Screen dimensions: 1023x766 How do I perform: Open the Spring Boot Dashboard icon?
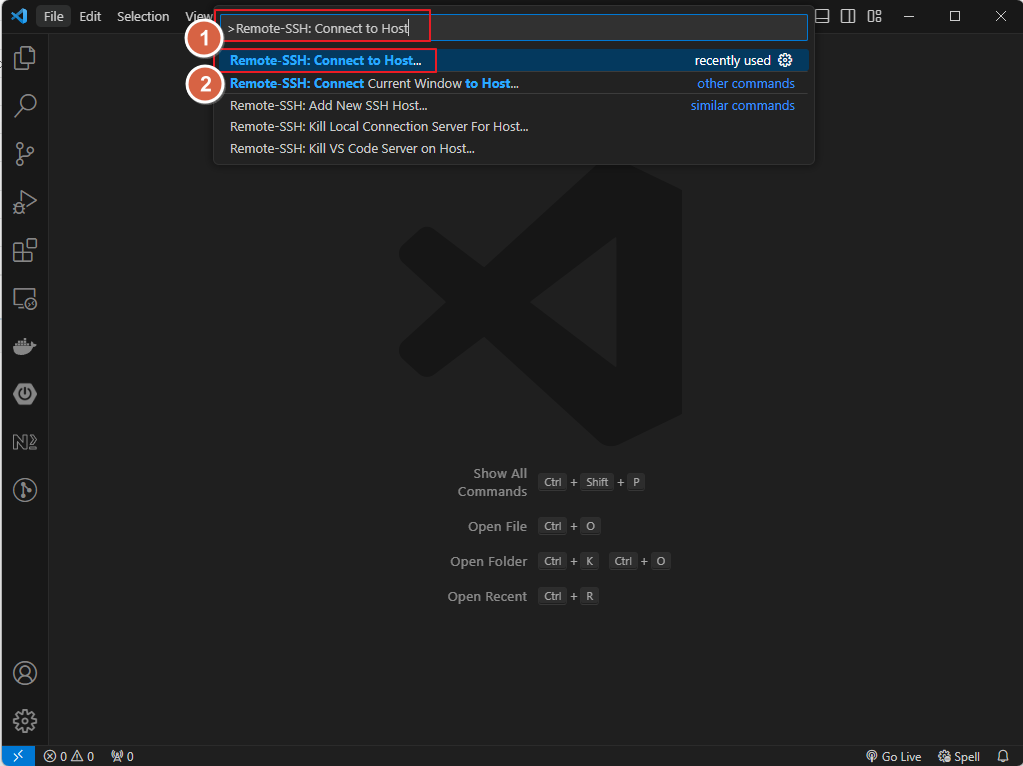click(x=25, y=394)
